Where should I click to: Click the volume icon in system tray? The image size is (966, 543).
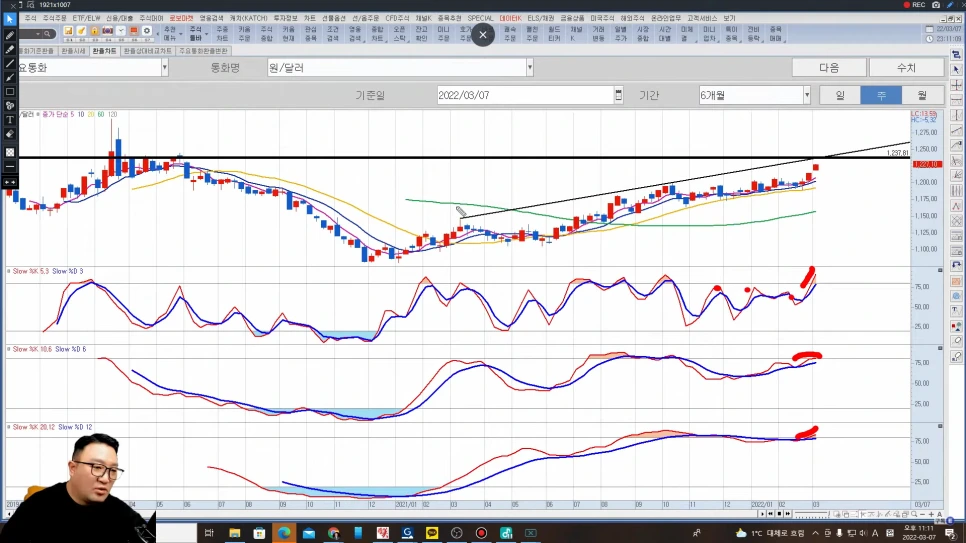coord(863,533)
